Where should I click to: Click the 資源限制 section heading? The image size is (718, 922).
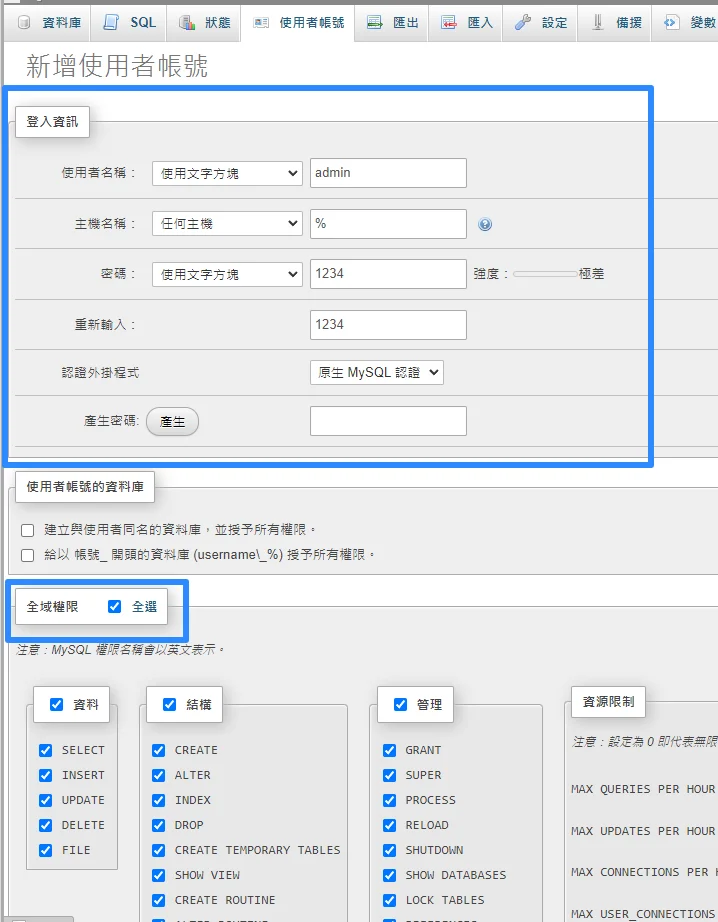pos(608,701)
